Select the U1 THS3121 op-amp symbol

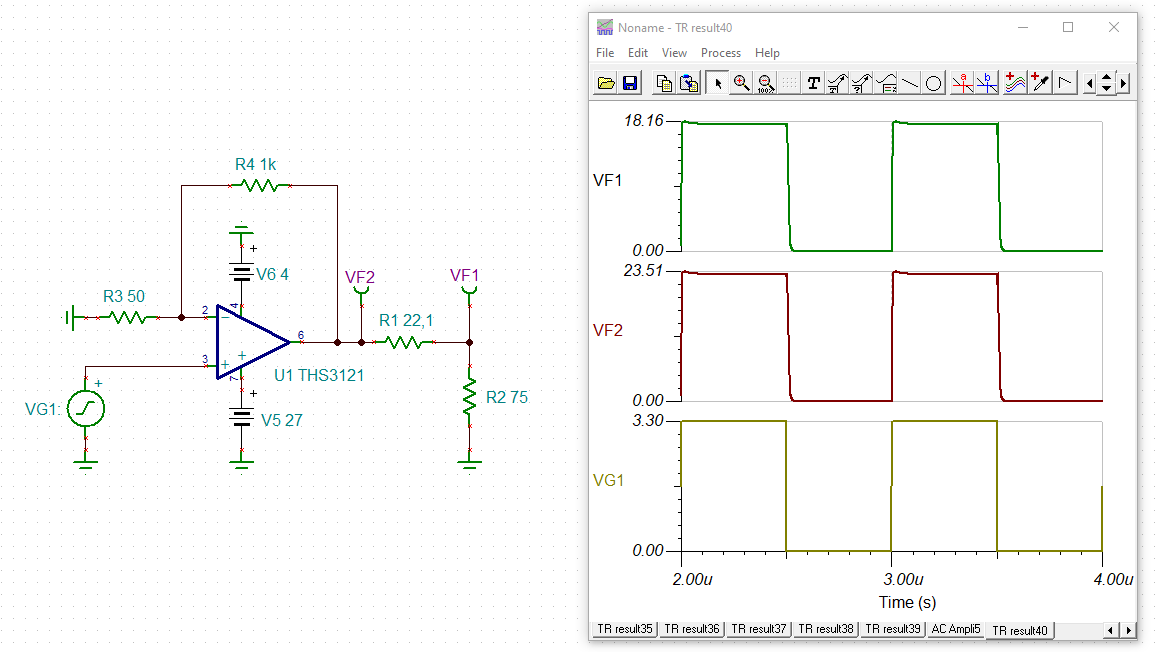pyautogui.click(x=253, y=342)
